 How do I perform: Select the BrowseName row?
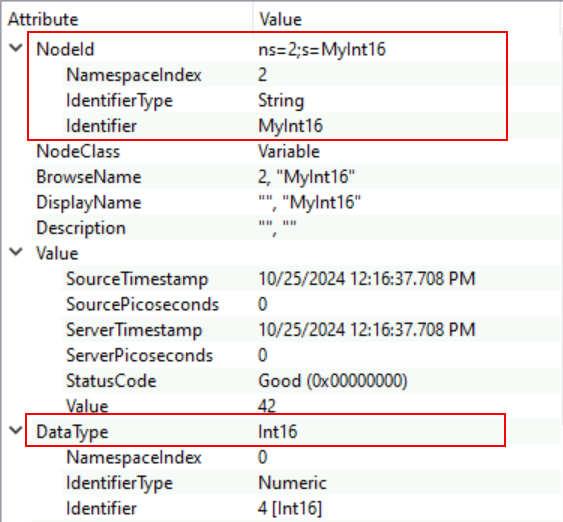coord(297,177)
